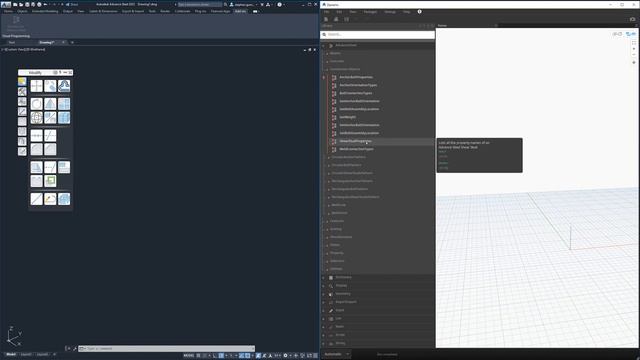Open the Dynamo File menu
The height and width of the screenshot is (360, 640).
tap(327, 12)
